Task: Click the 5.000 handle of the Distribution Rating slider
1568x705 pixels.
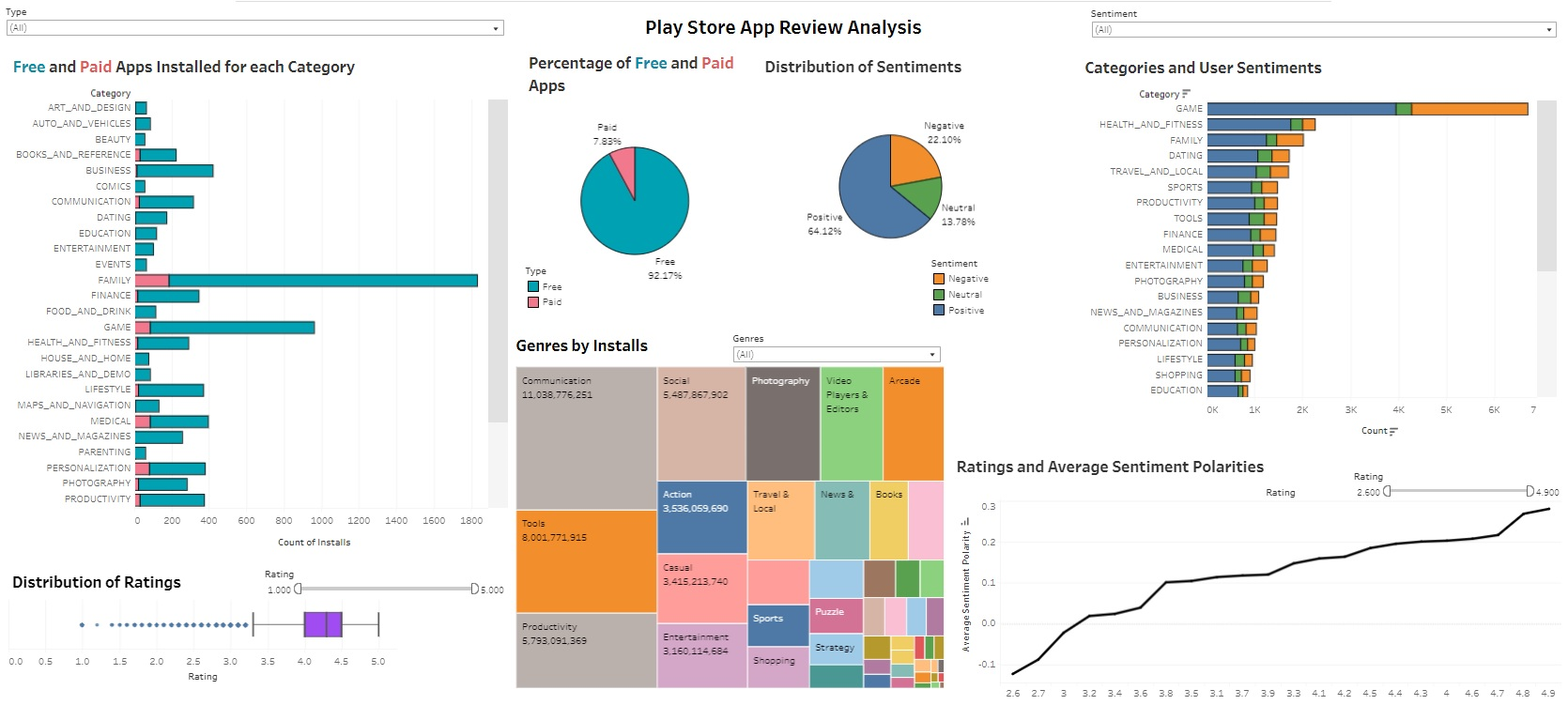Action: point(474,589)
